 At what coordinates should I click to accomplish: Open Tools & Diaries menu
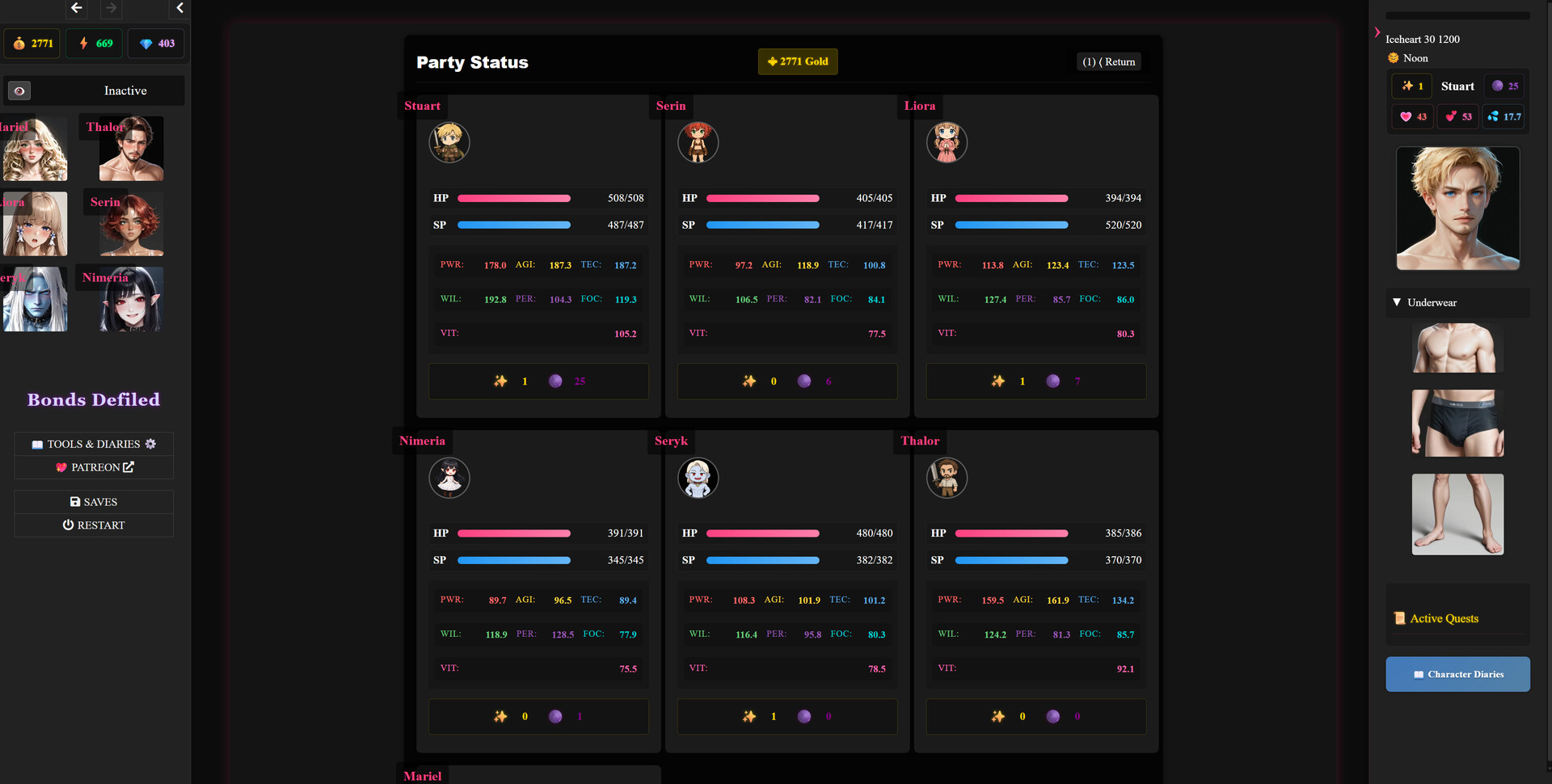click(x=94, y=444)
